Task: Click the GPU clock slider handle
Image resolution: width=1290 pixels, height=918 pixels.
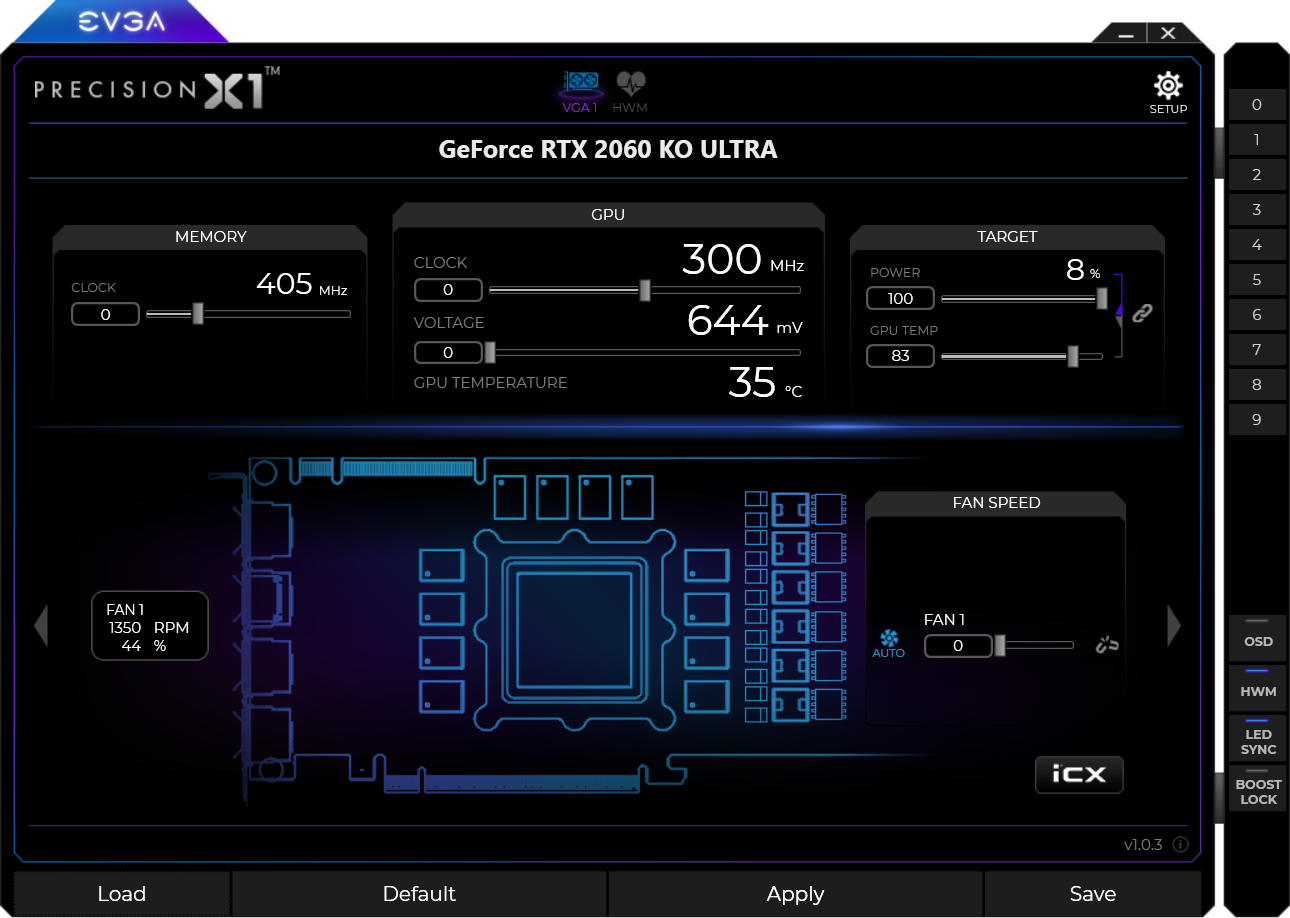Action: tap(645, 290)
